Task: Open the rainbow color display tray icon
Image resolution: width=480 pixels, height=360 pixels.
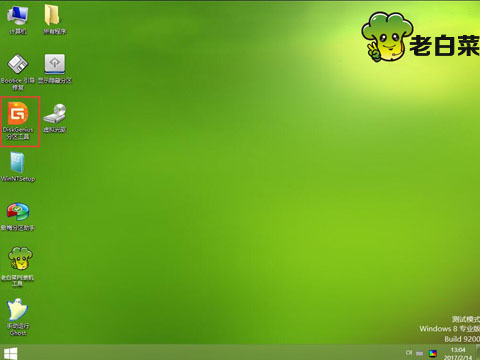Action: 433,353
